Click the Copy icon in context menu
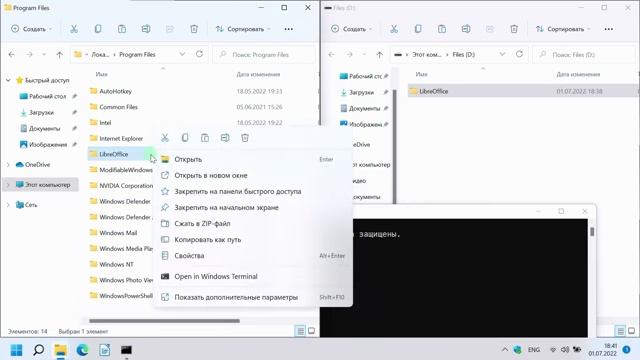Screen dimensions: 640x360 click(185, 138)
